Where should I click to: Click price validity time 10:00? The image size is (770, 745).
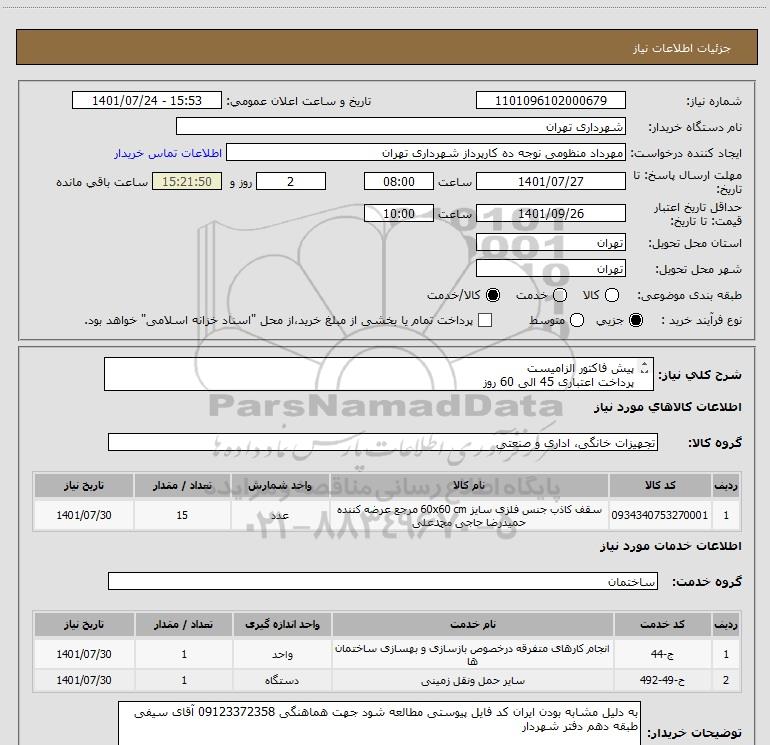[399, 213]
